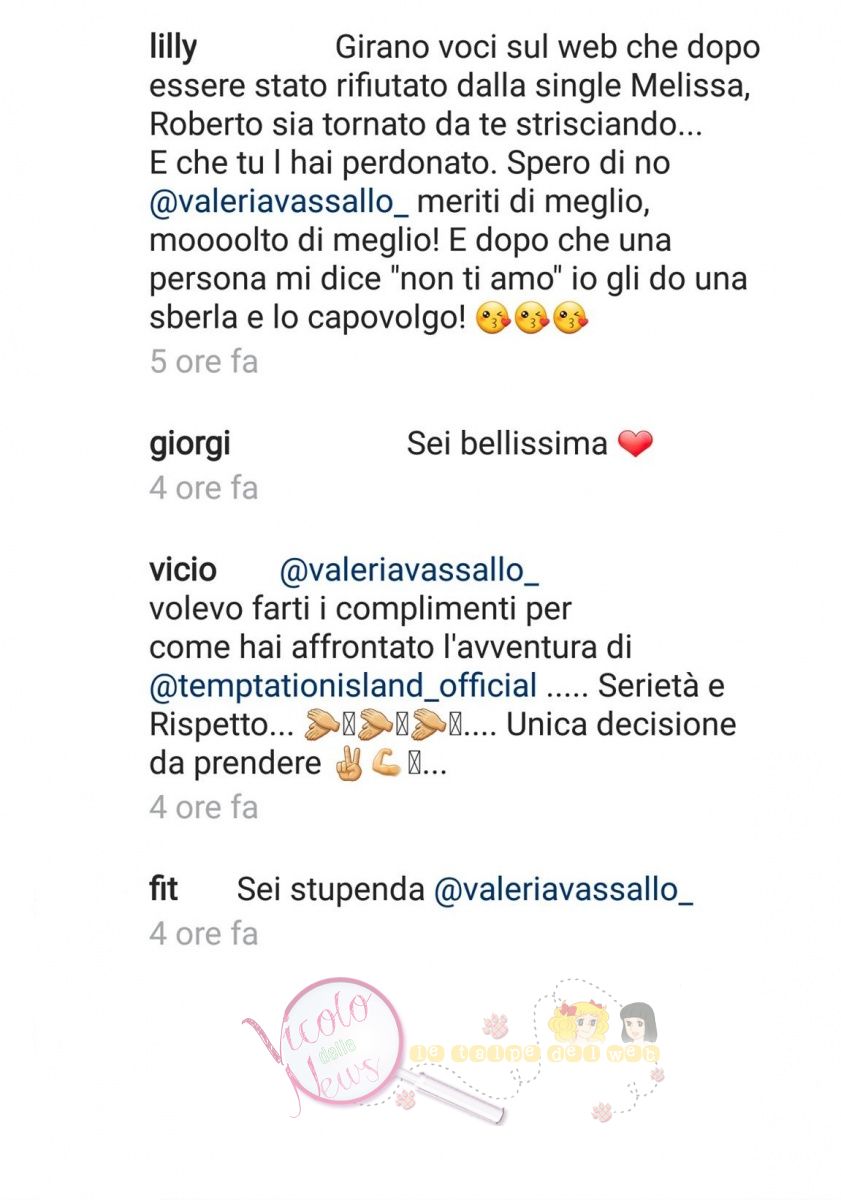
Task: Open fit's profile username
Action: pyautogui.click(x=164, y=889)
